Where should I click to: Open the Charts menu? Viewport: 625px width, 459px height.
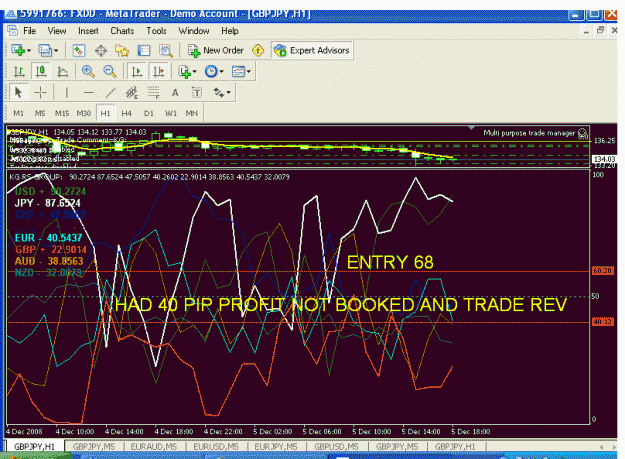pyautogui.click(x=122, y=31)
